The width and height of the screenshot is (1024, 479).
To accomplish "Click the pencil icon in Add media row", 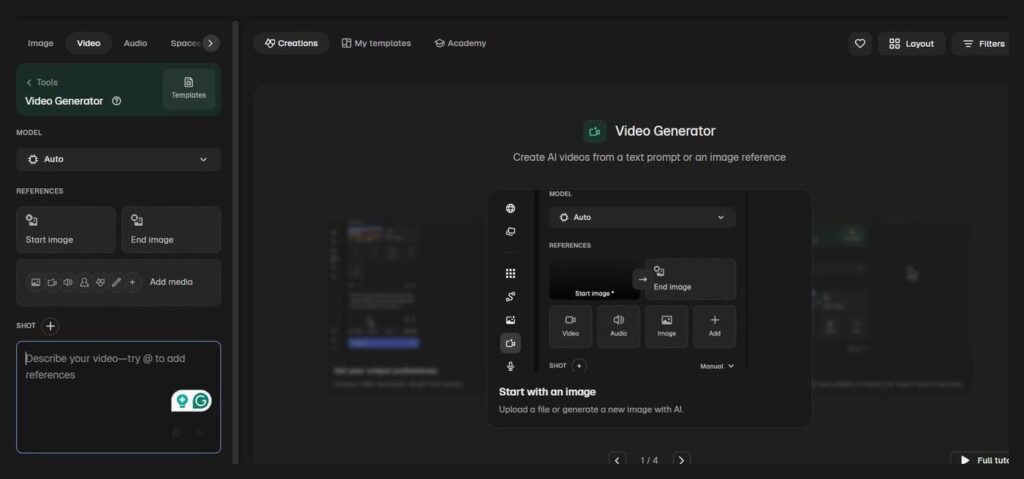I will point(116,282).
